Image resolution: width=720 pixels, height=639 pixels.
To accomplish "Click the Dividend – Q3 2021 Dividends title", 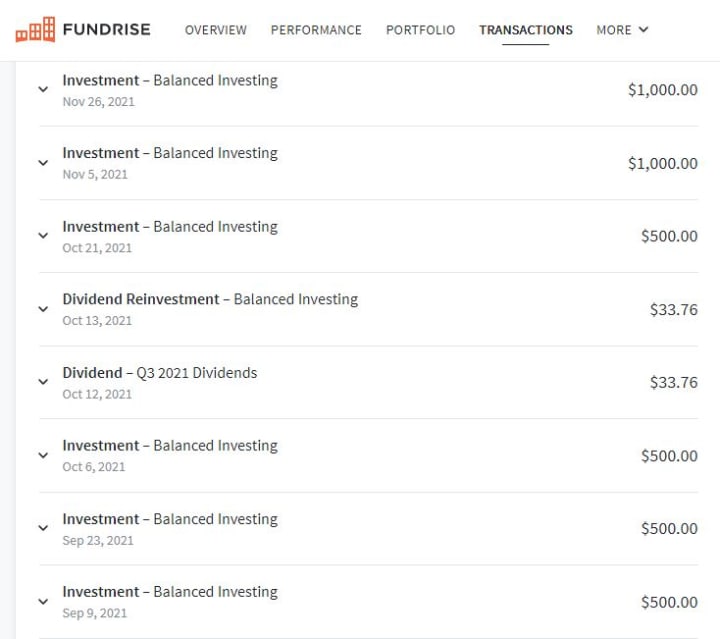I will coord(160,373).
